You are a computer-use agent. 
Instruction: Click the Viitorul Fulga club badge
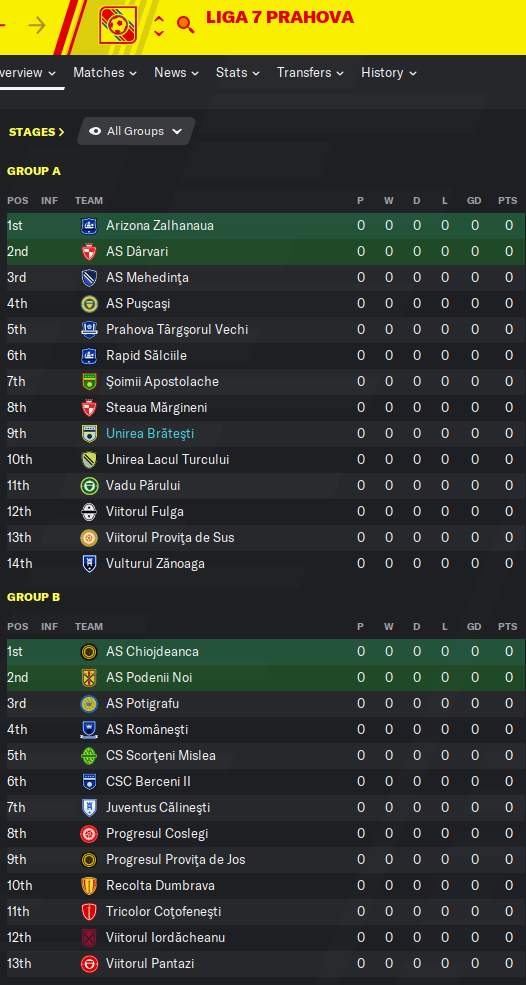tap(89, 511)
